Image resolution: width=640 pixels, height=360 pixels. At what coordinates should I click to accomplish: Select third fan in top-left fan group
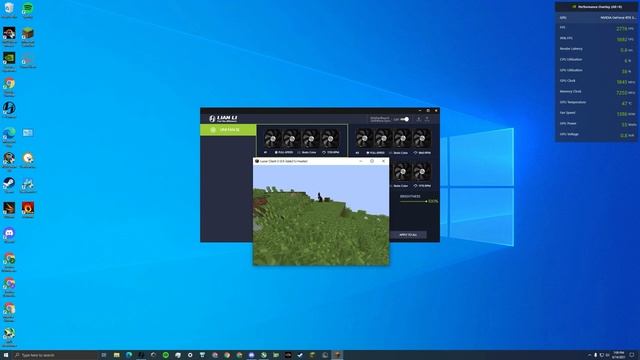[310, 138]
